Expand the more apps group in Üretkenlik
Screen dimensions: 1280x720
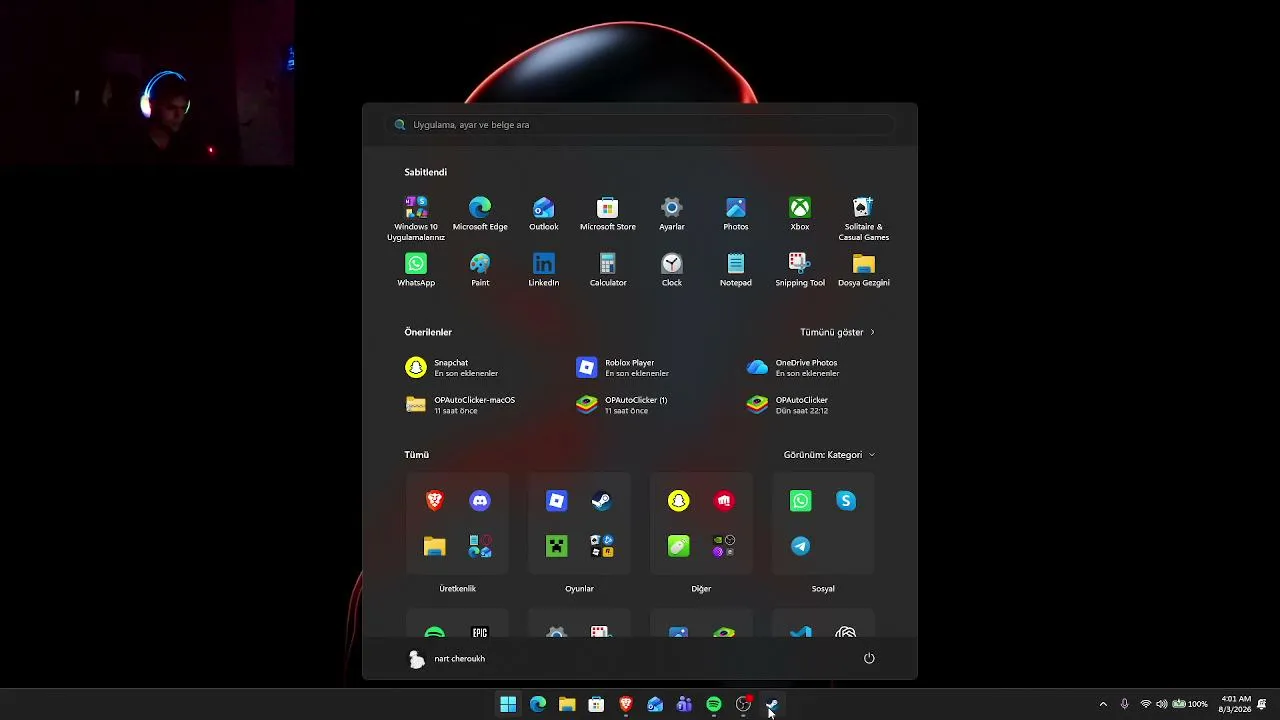(480, 546)
